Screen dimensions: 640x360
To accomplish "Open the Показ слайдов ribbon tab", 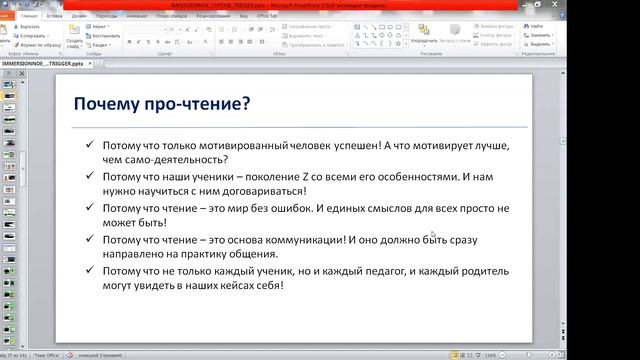I will point(171,16).
